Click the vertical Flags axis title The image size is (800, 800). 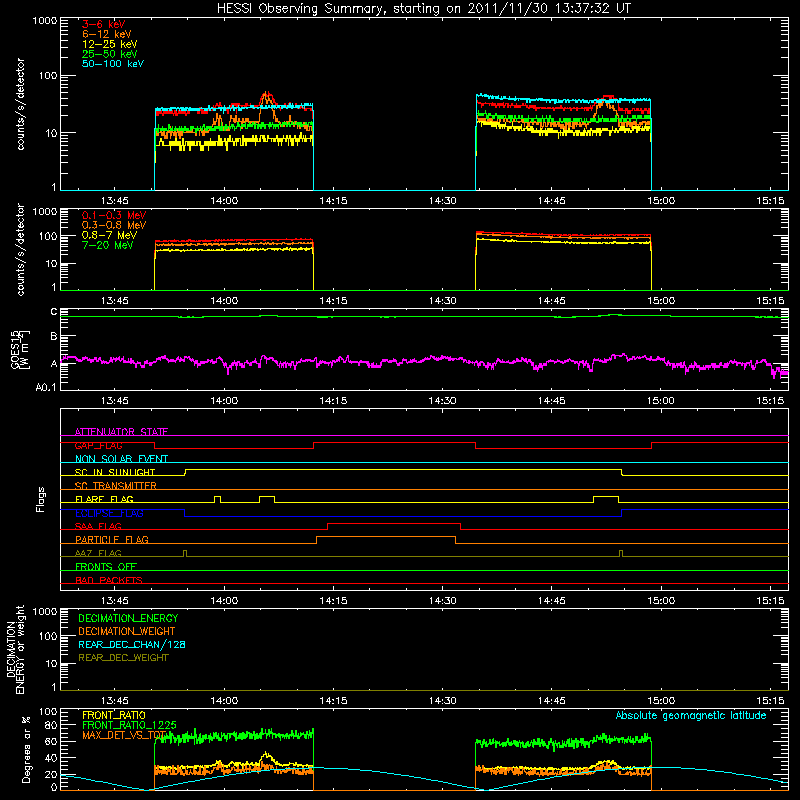pyautogui.click(x=41, y=499)
